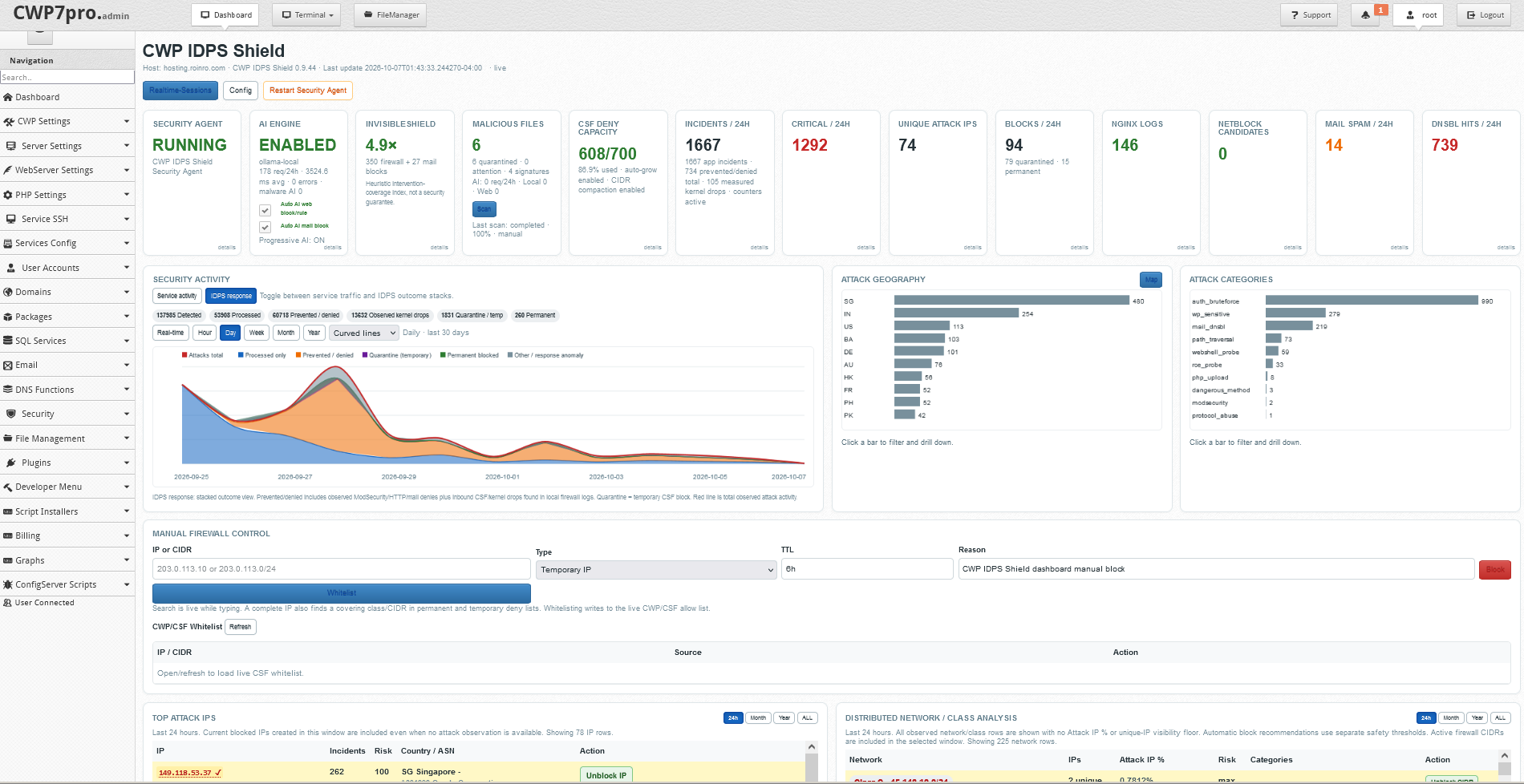Viewport: 1524px width, 784px height.
Task: Select Month filter in Top Attack IPs
Action: [x=758, y=718]
